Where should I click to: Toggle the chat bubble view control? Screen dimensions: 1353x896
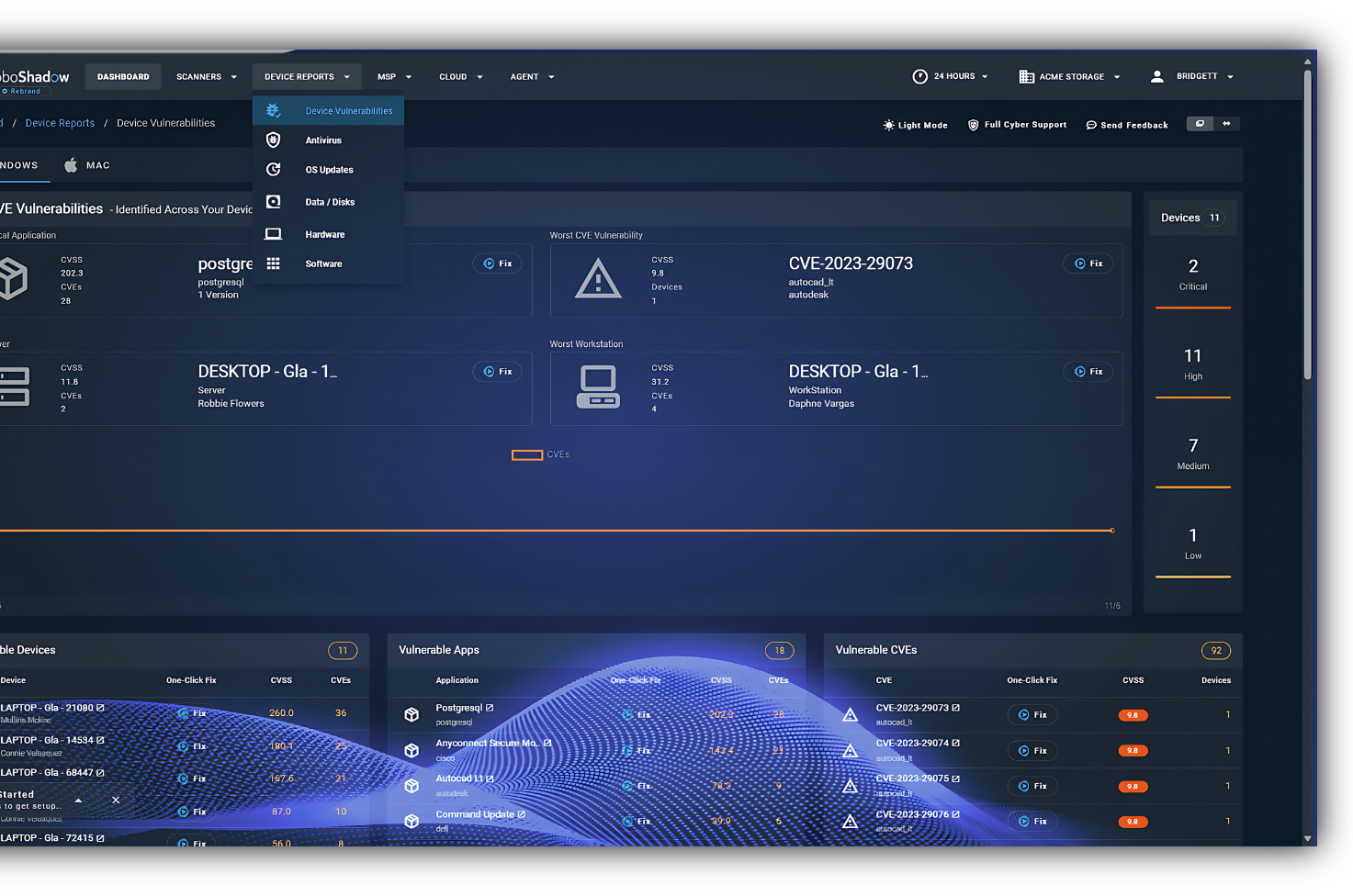click(x=1199, y=123)
